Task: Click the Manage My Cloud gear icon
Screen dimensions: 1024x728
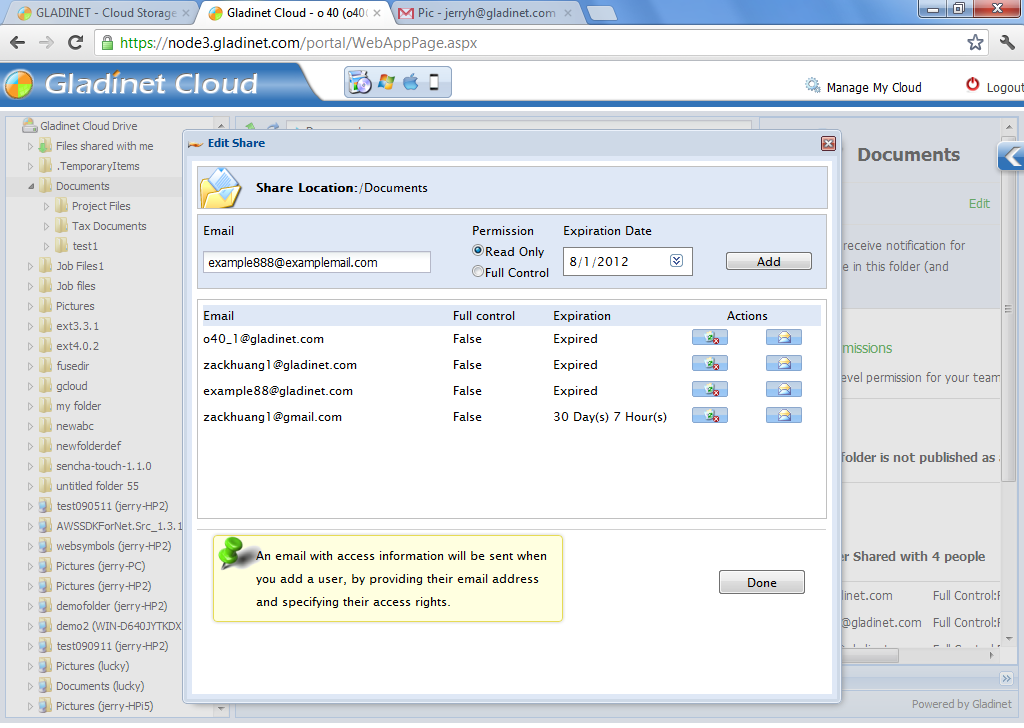Action: [x=812, y=86]
